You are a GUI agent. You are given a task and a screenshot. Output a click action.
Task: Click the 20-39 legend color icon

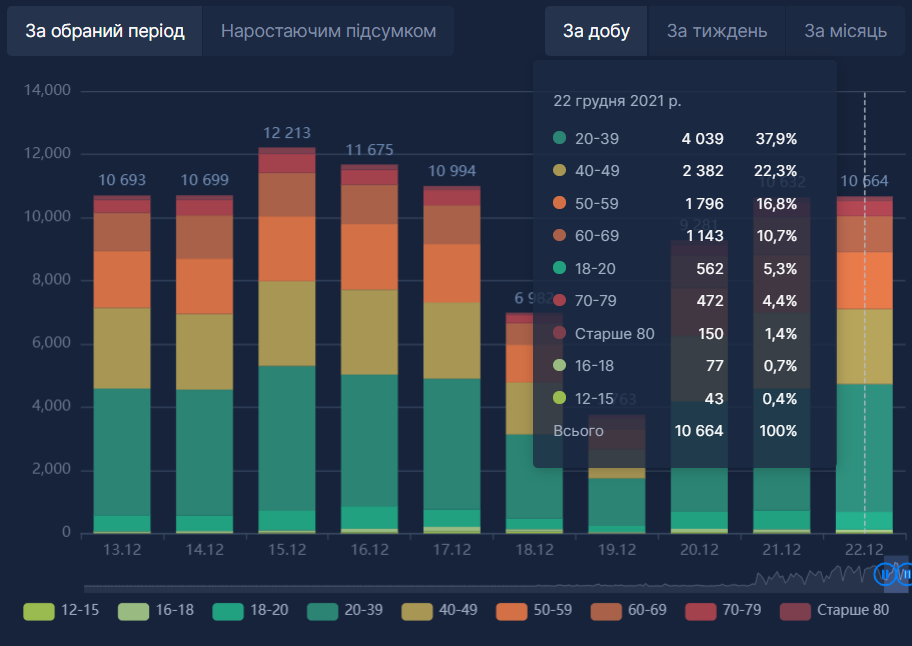click(324, 610)
